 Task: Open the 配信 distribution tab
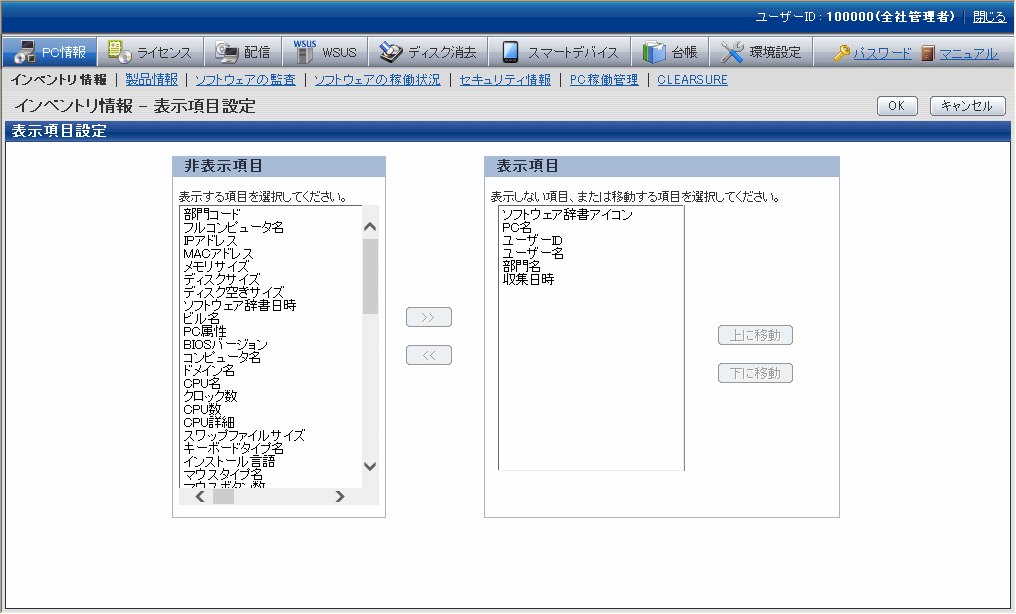(243, 53)
